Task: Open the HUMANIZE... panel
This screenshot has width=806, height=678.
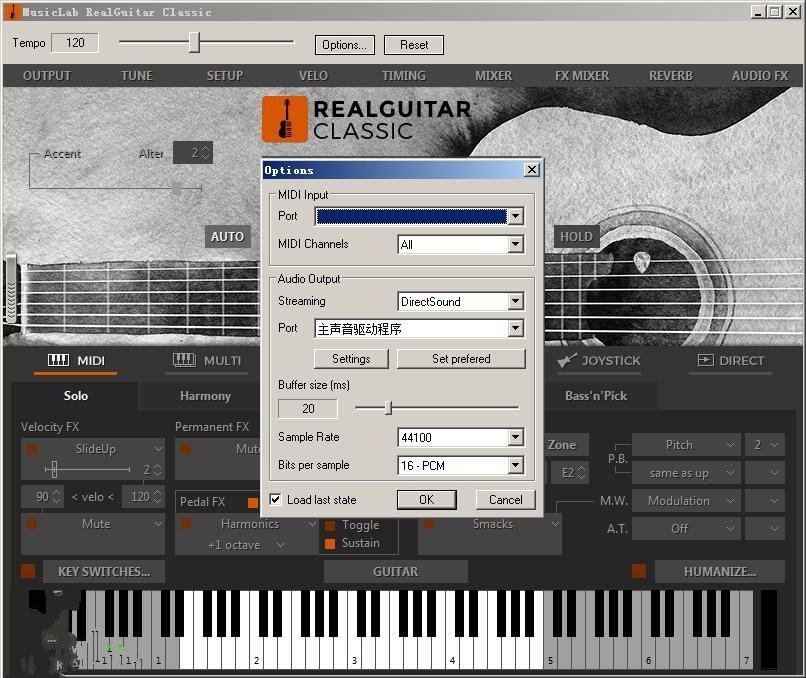Action: 720,572
